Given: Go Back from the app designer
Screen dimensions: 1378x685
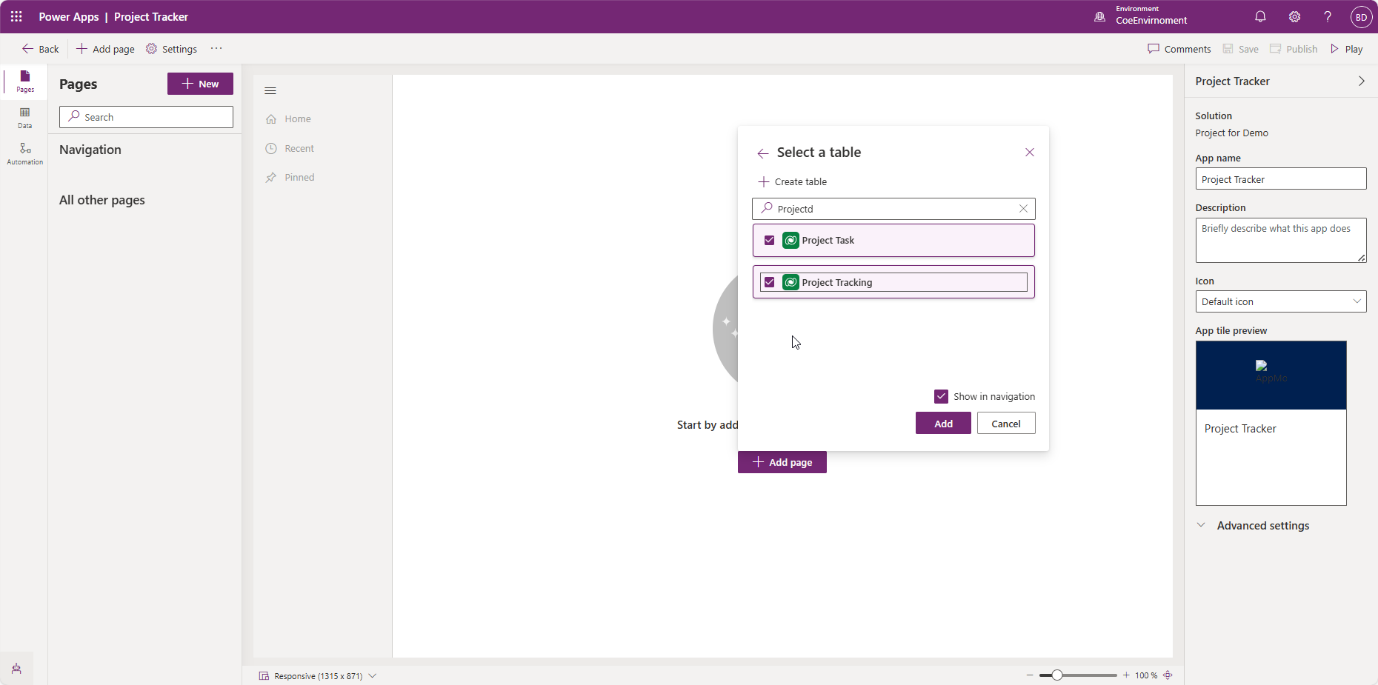Looking at the screenshot, I should tap(40, 49).
